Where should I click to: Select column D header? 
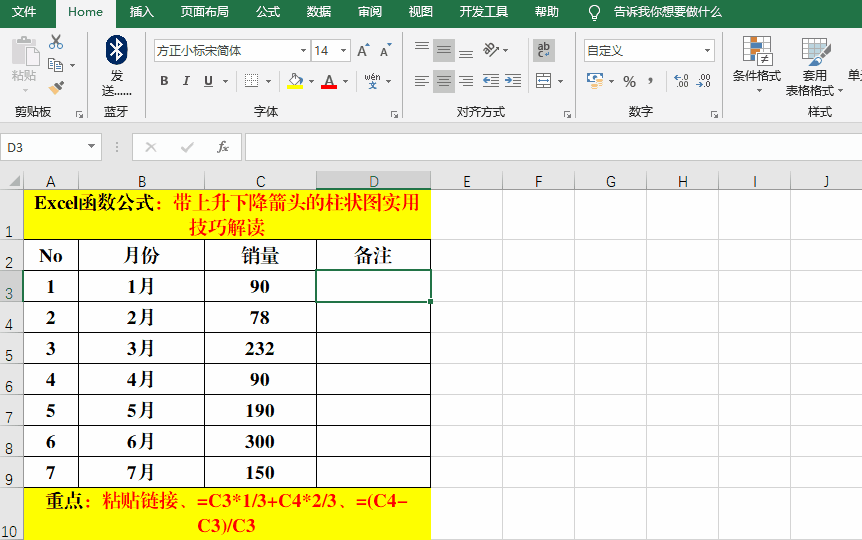coord(374,181)
